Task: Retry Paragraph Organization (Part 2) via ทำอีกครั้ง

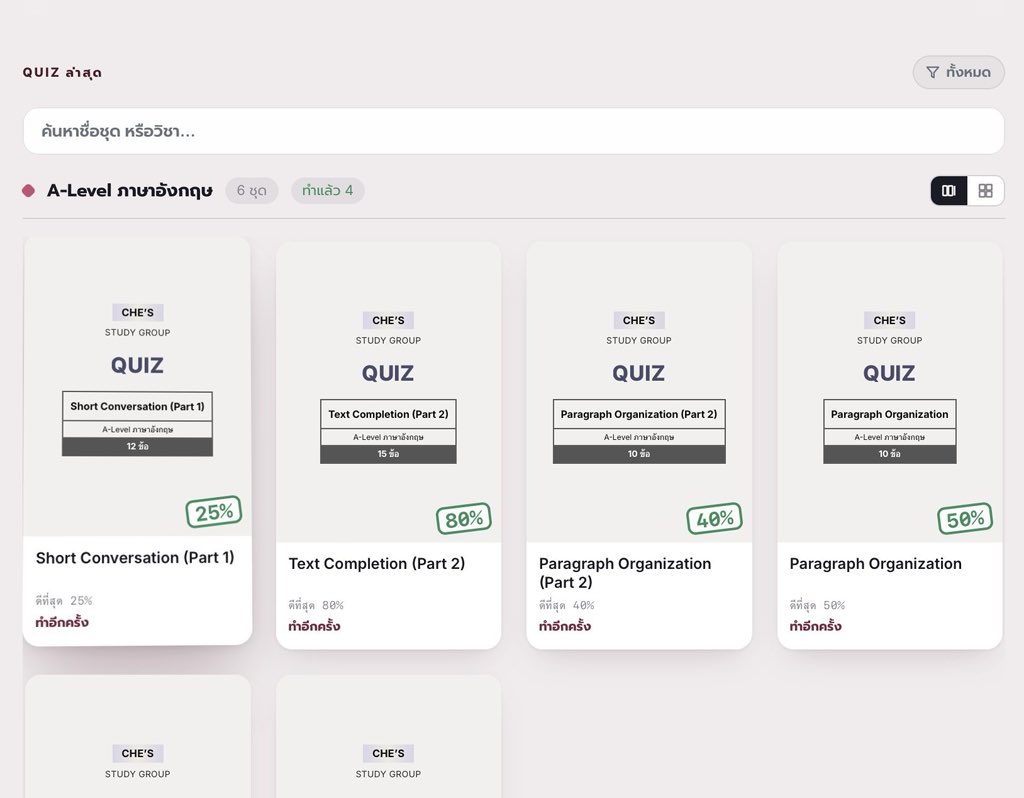Action: pos(565,626)
